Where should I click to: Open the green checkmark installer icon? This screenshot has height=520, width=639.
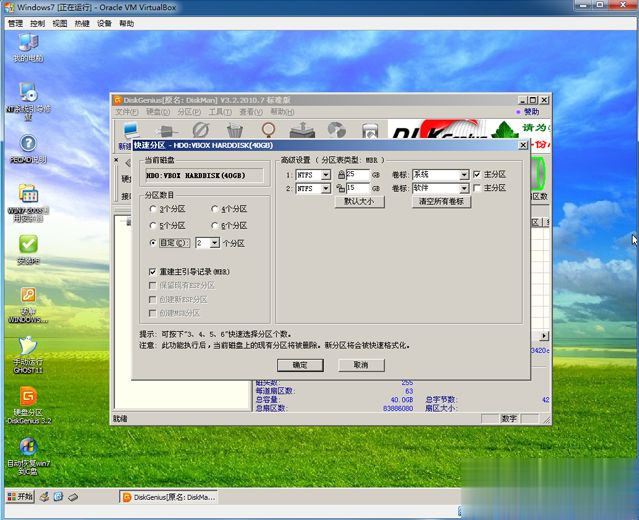click(x=28, y=250)
